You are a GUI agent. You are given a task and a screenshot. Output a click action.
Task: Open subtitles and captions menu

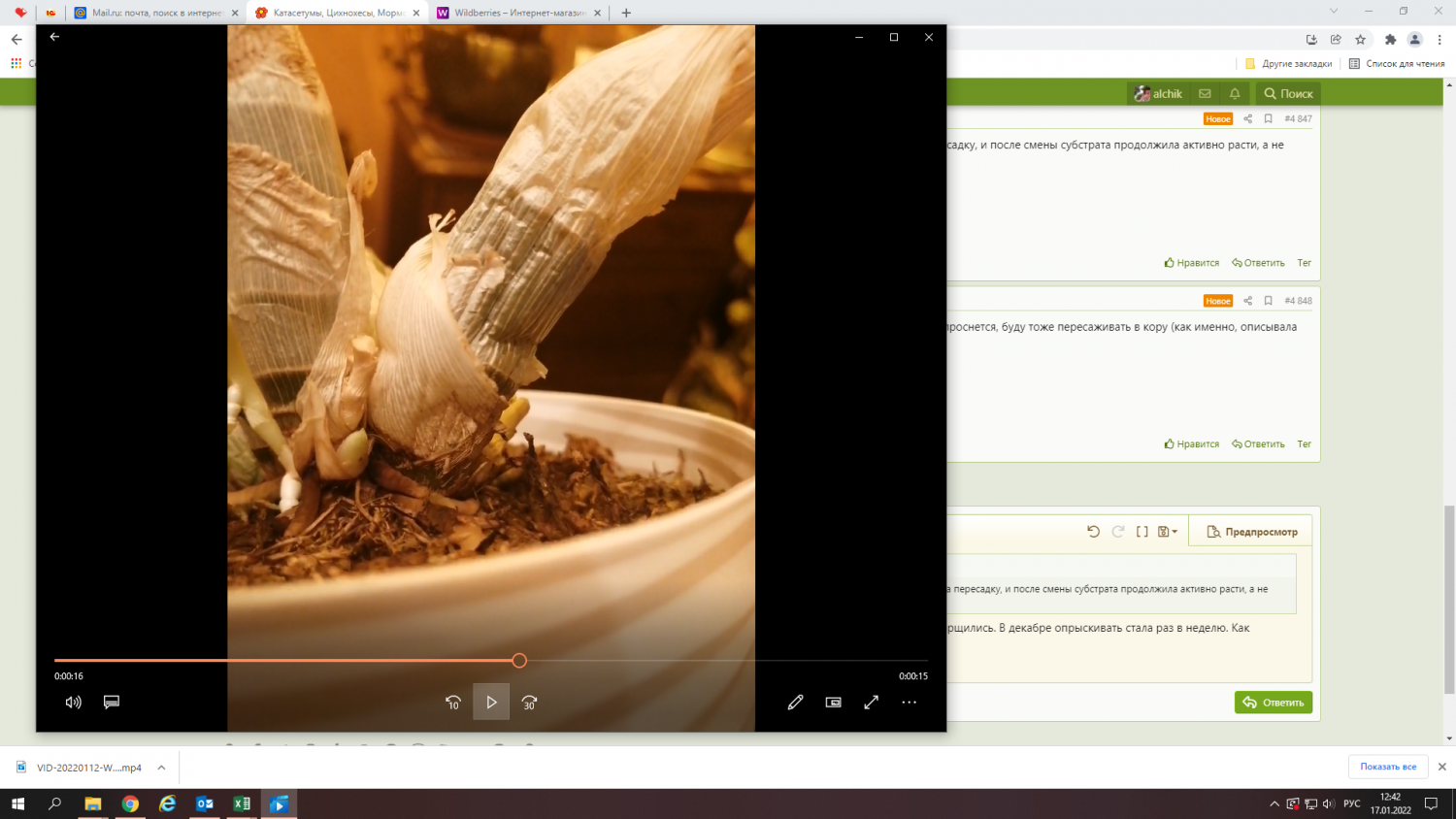point(112,702)
